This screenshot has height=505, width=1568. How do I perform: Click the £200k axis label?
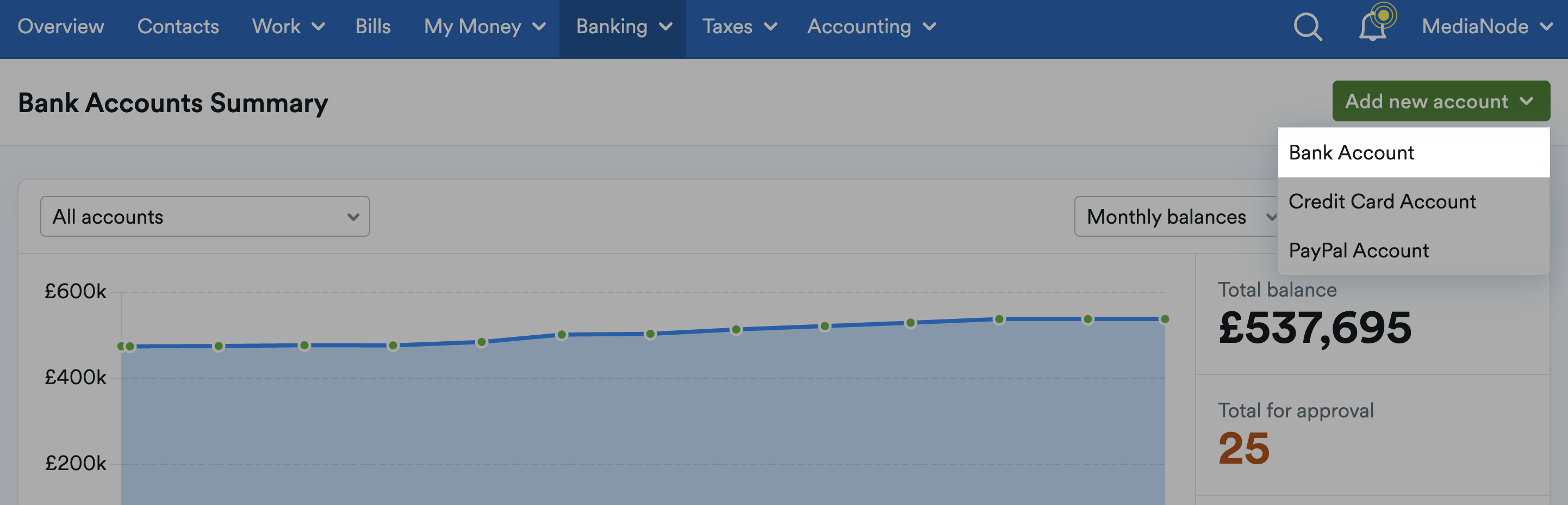(76, 464)
